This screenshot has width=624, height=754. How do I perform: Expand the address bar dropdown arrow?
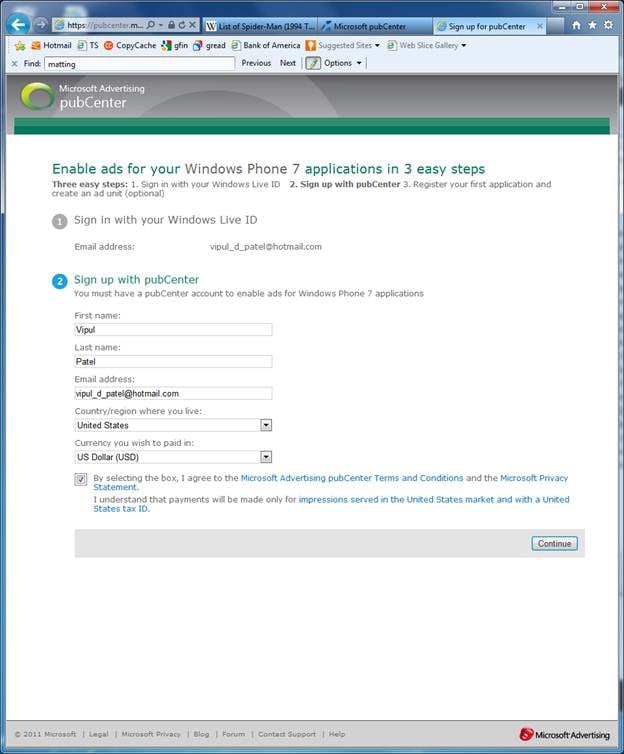161,25
